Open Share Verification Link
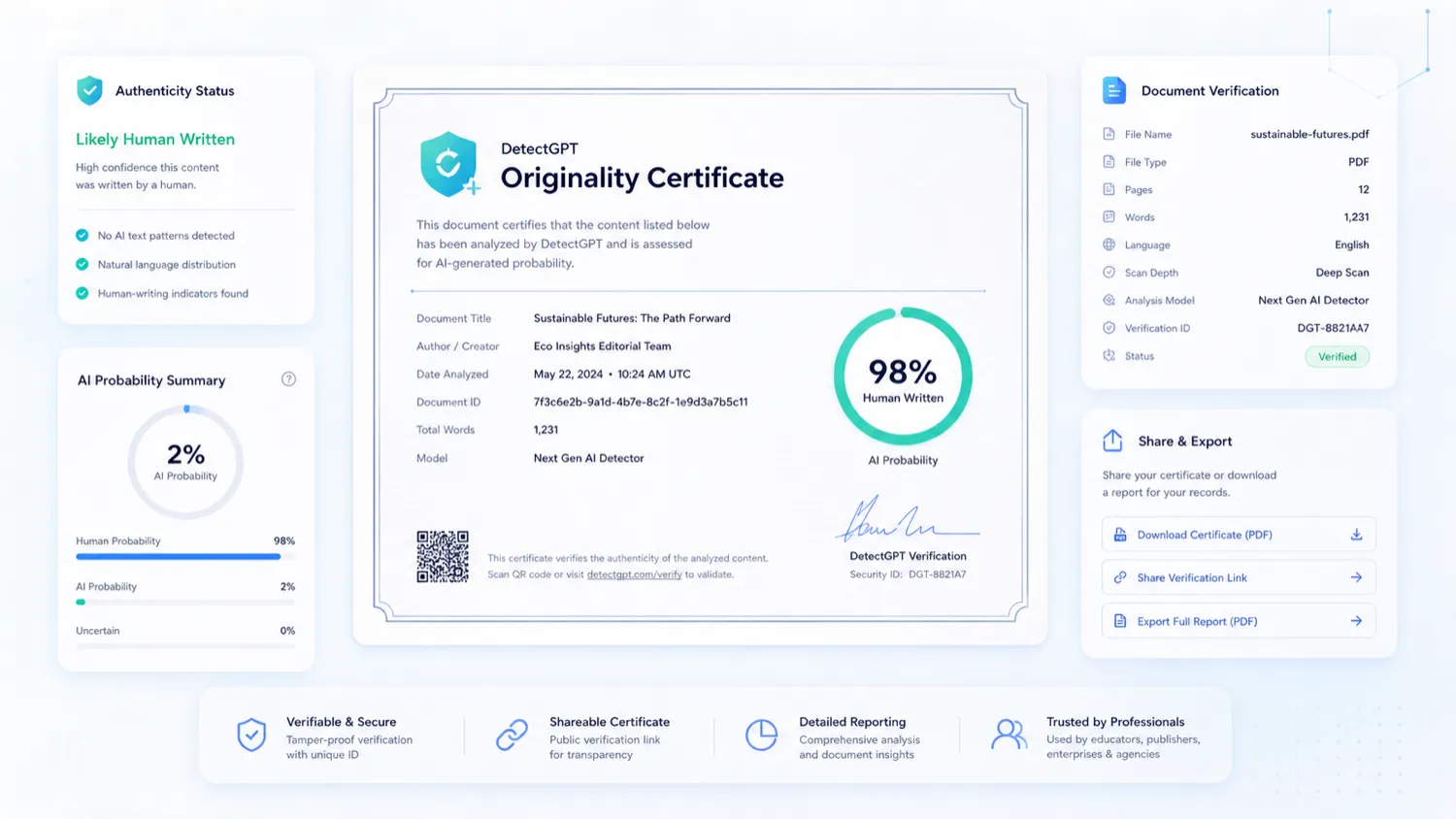The height and width of the screenshot is (819, 1456). click(x=1239, y=577)
